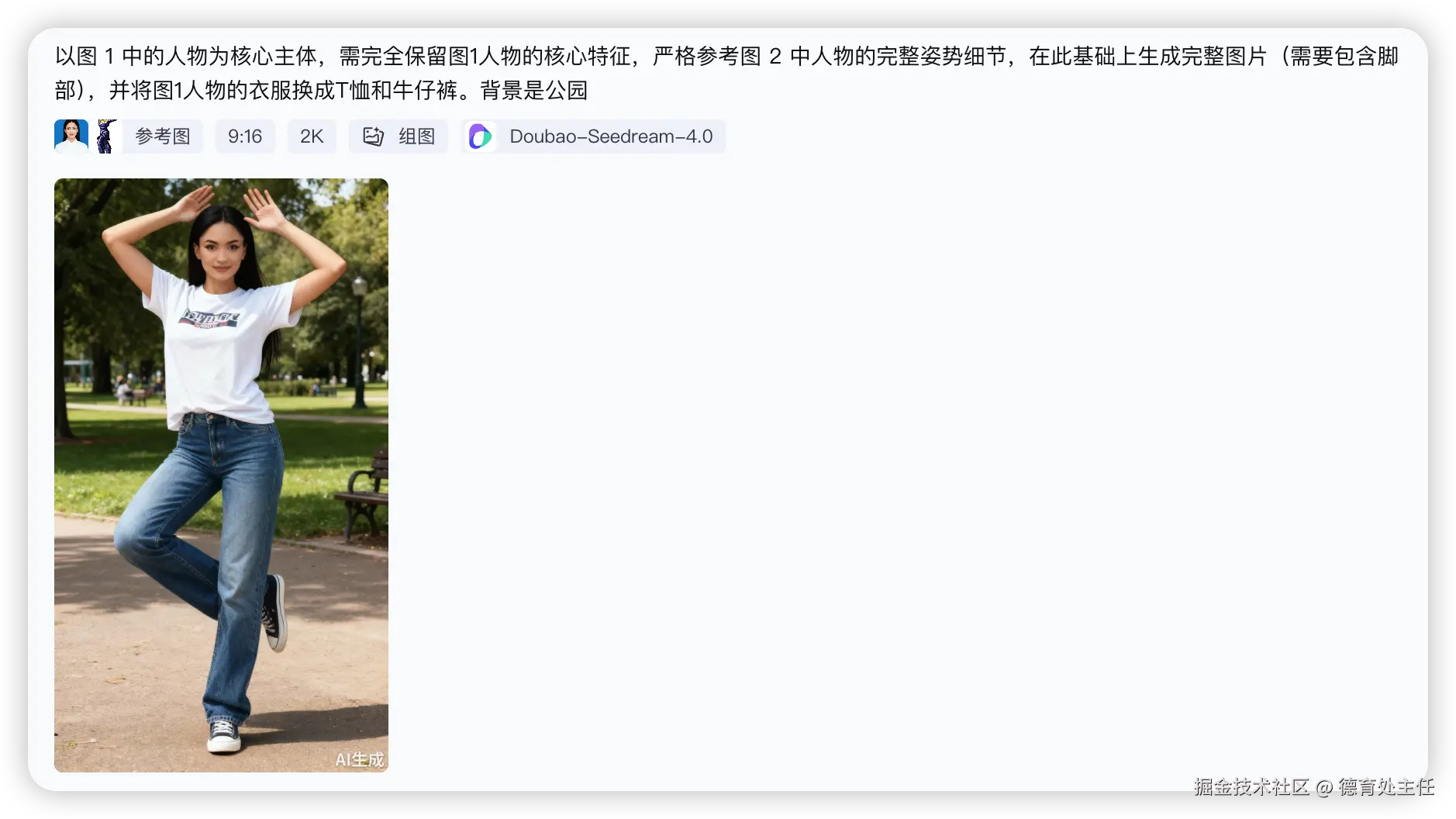
Task: Open the Doubao-Seedream-4.0 model selector
Action: 593,136
